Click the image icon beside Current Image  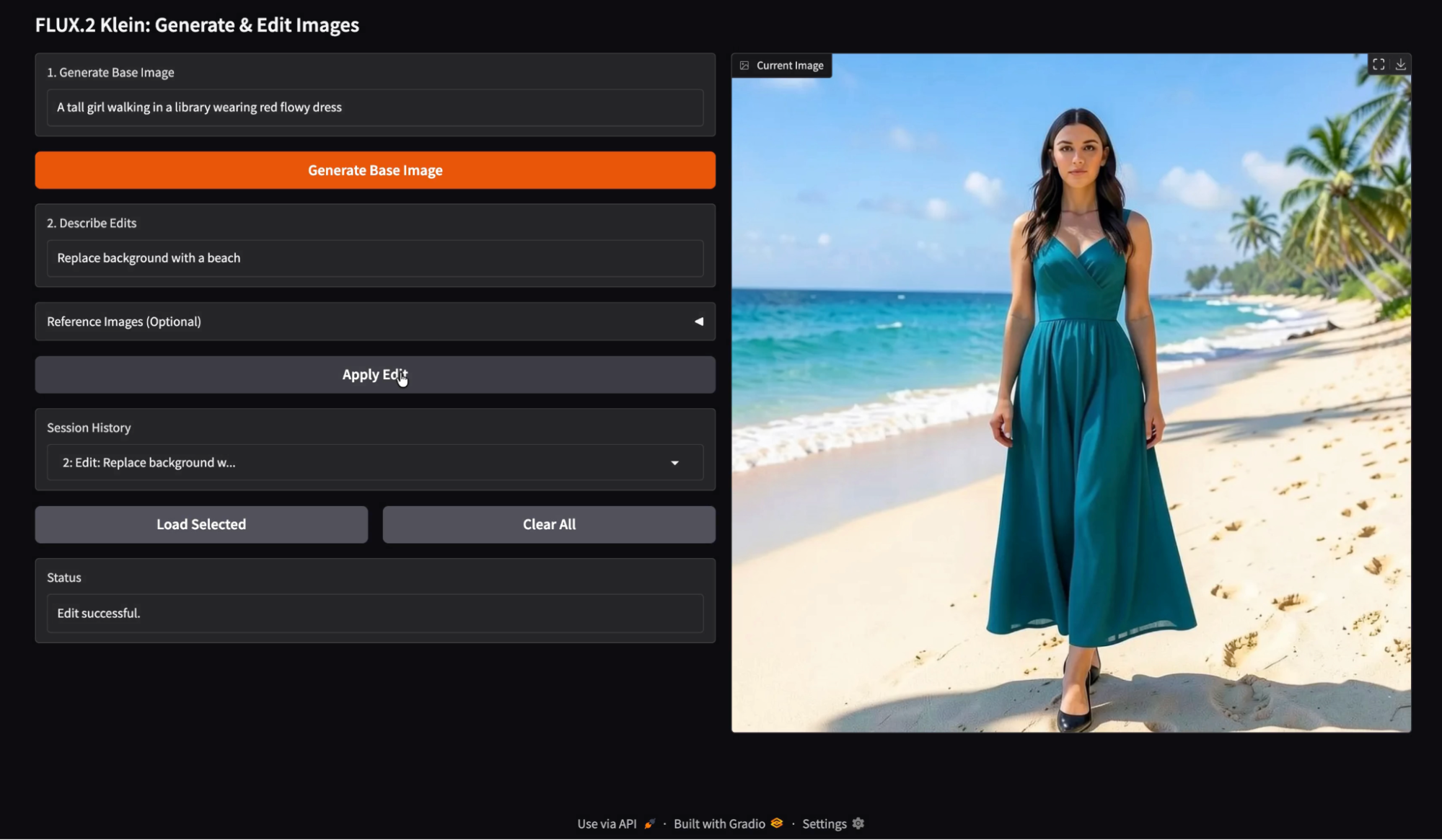[x=744, y=66]
